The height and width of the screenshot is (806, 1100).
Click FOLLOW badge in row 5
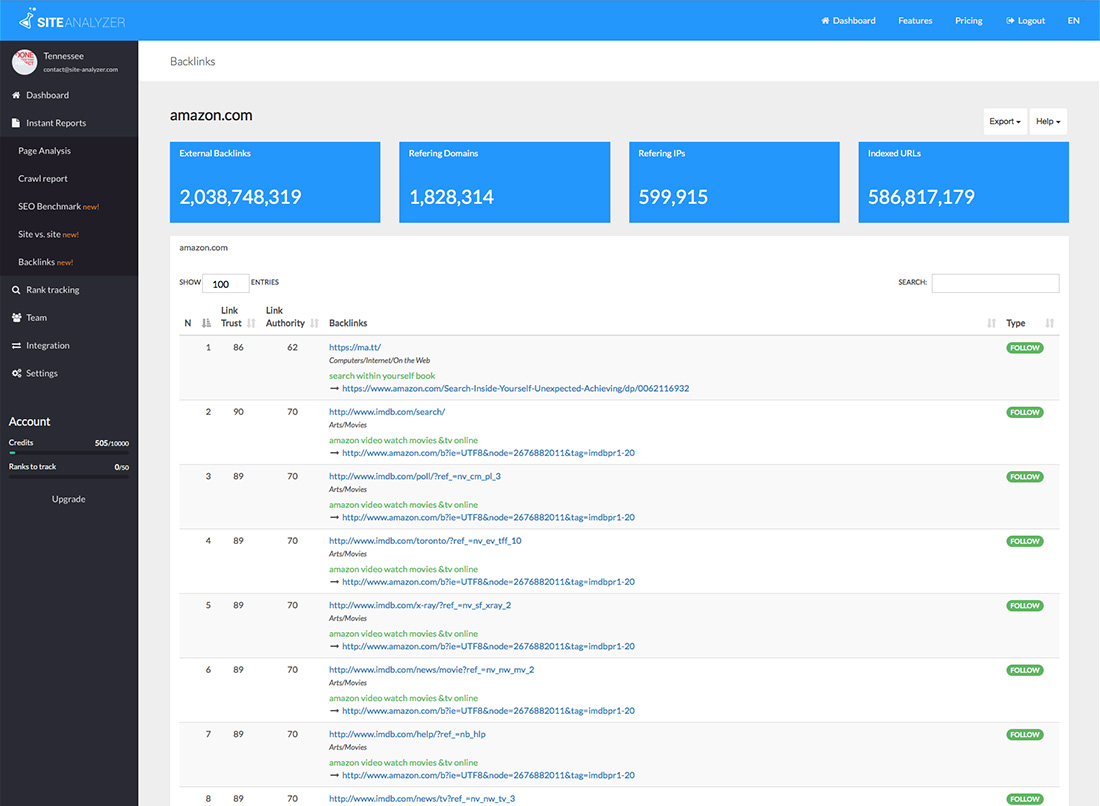click(1024, 606)
